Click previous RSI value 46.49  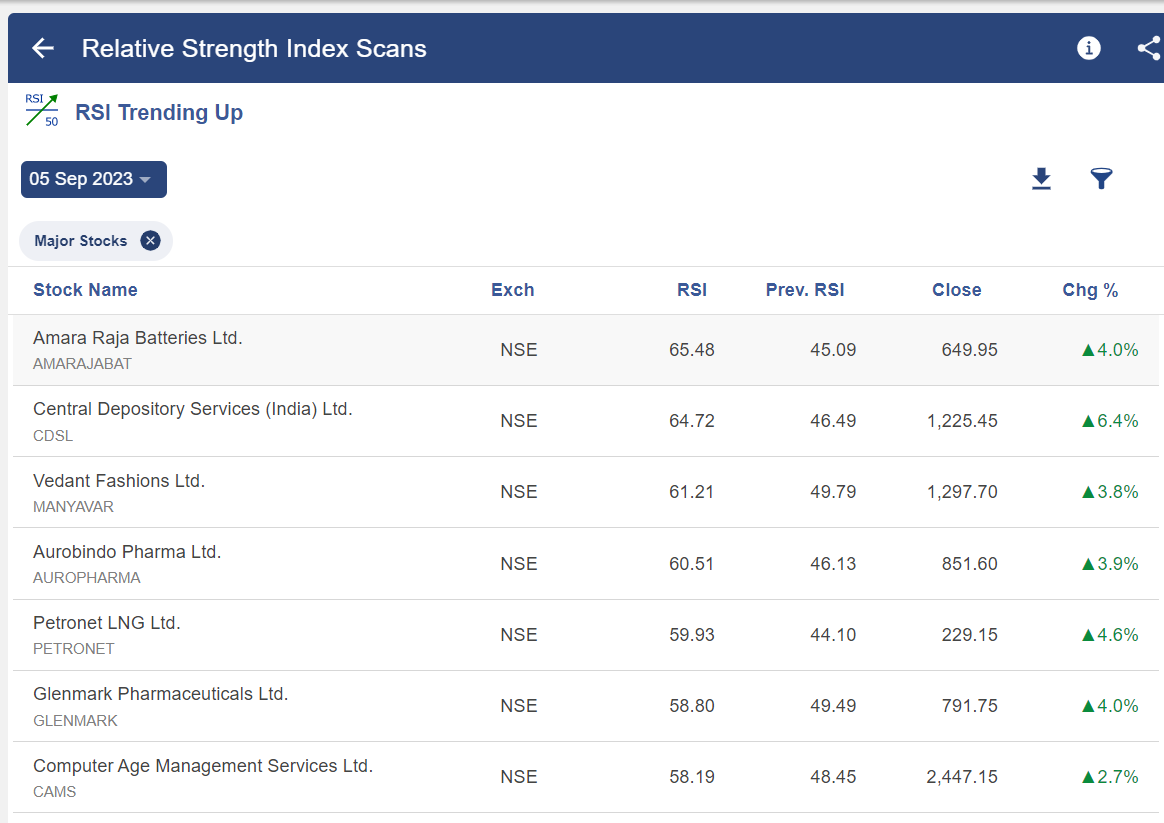pyautogui.click(x=833, y=421)
